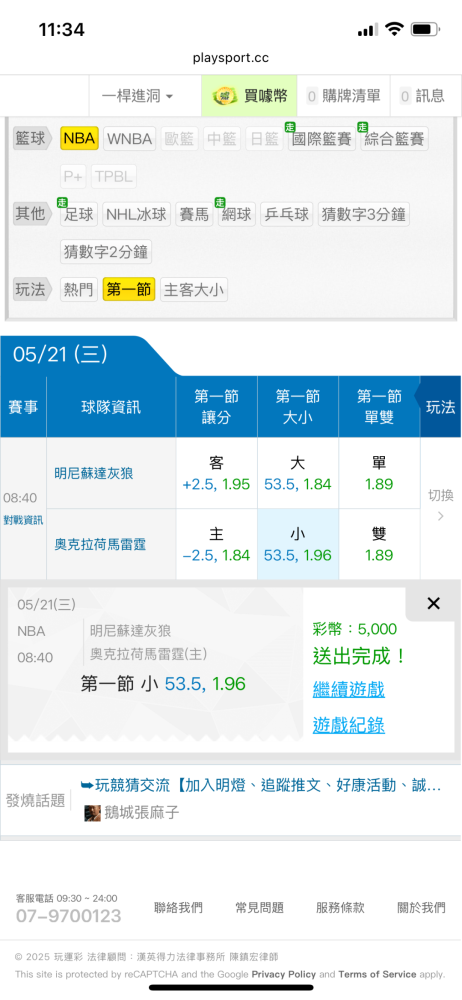This screenshot has height=1000, width=462.
Task: Open the 玩競猜交流 hot topic post
Action: click(261, 785)
